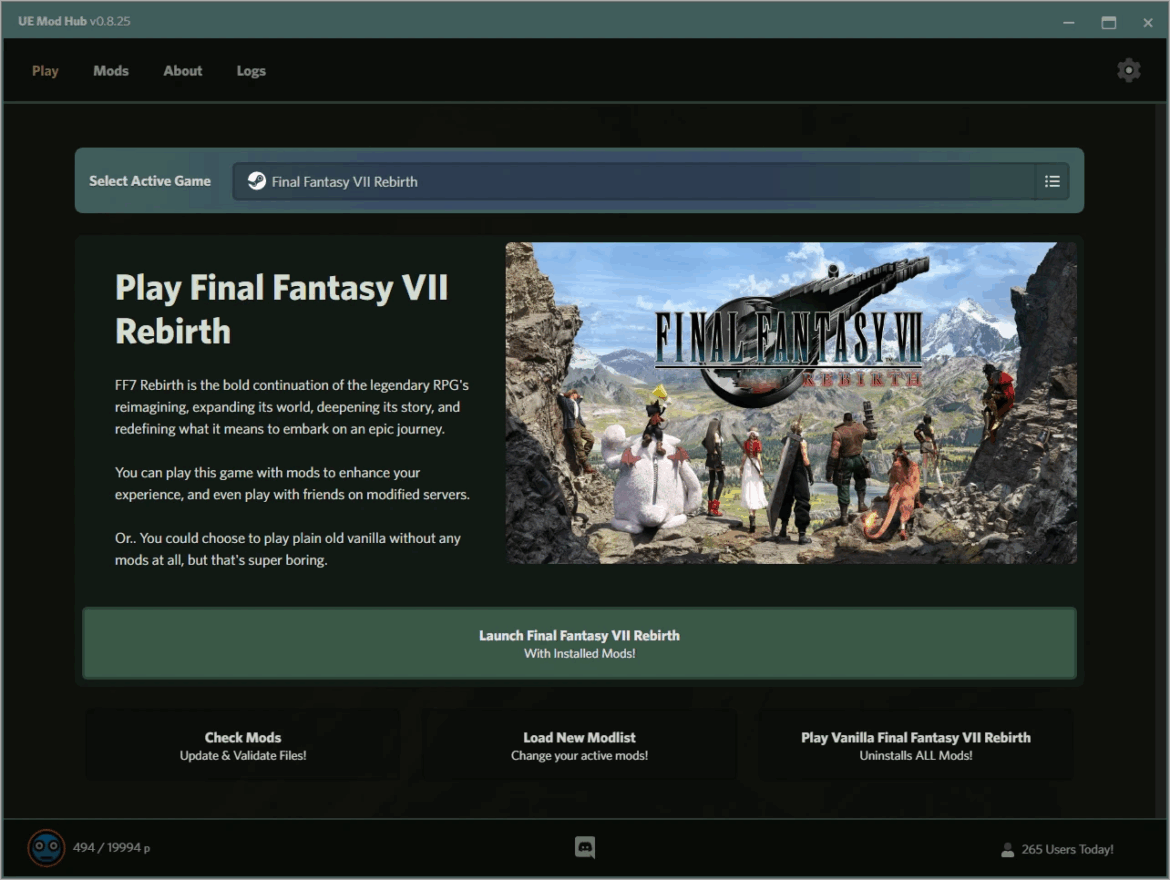Click the blue user avatar icon
Screen dimensions: 1170x880
[x=46, y=848]
